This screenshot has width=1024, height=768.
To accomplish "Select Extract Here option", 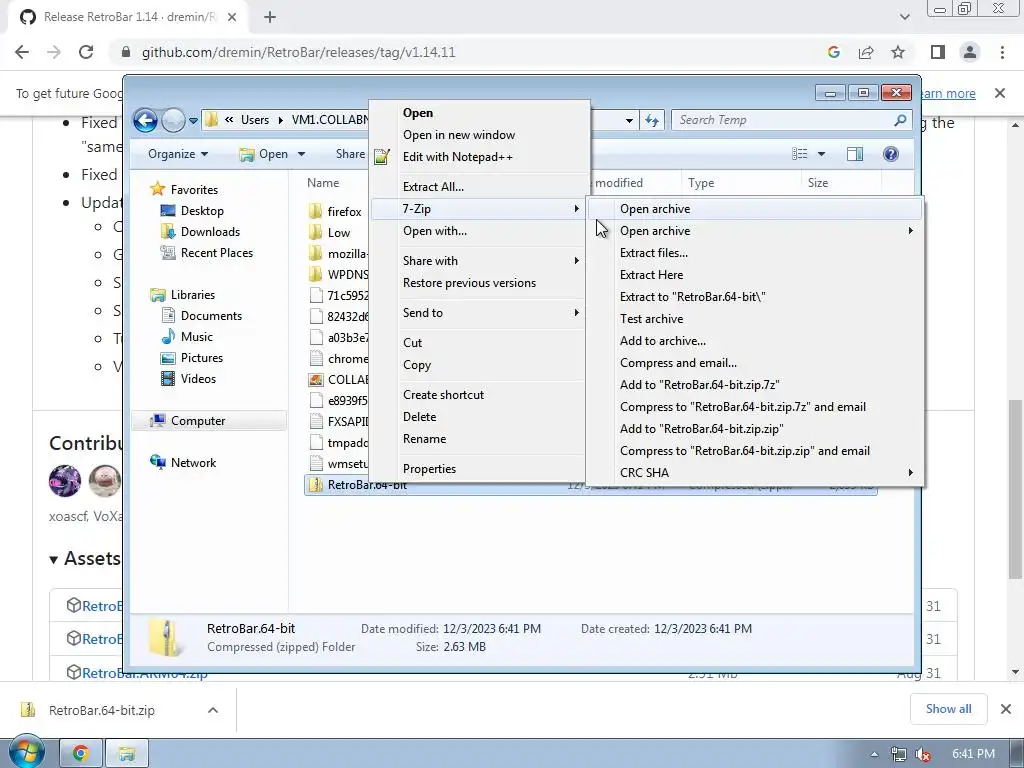I will (756, 275).
